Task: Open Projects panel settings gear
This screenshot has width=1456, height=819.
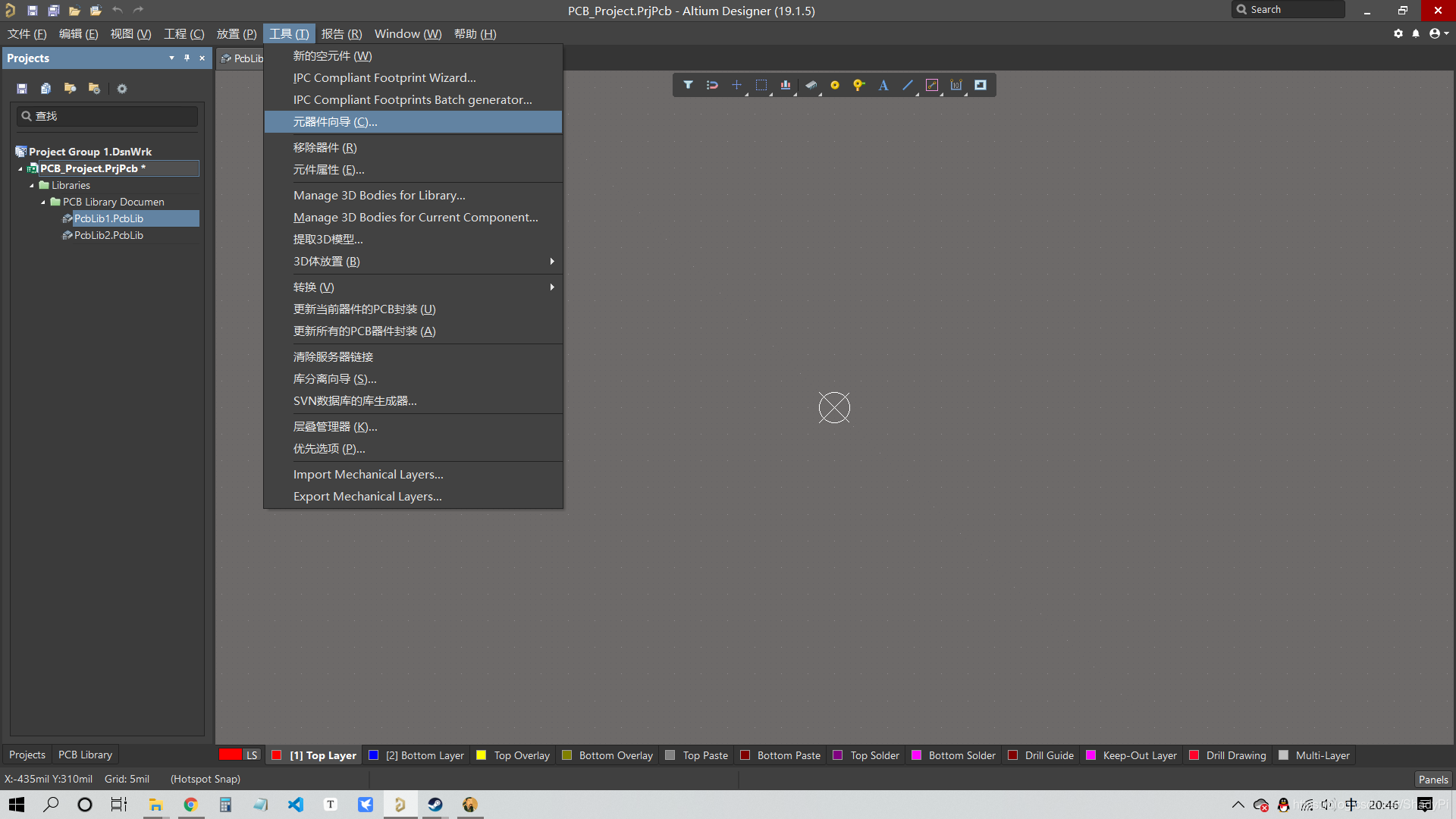Action: pyautogui.click(x=122, y=89)
